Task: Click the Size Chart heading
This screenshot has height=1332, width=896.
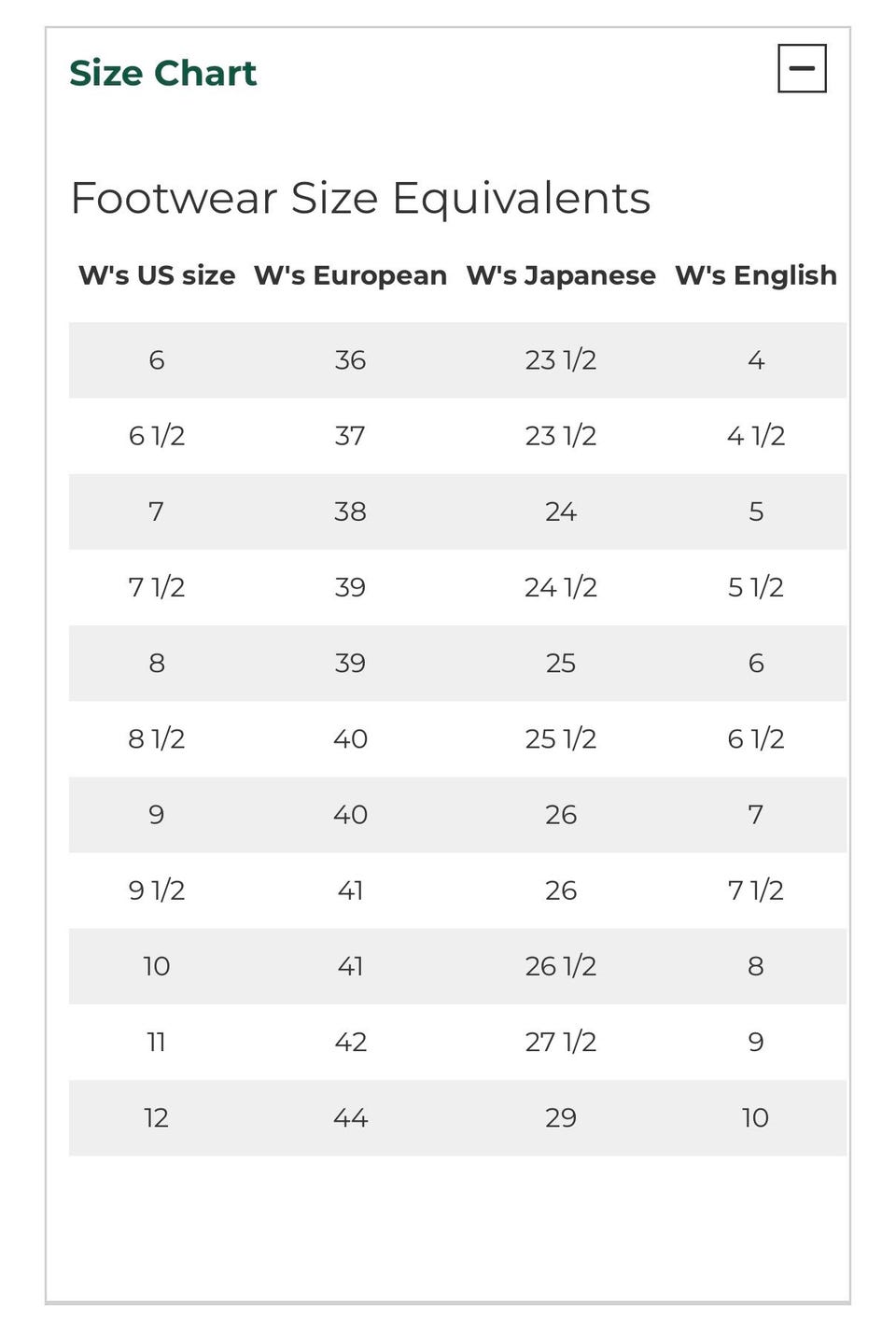Action: (x=162, y=73)
